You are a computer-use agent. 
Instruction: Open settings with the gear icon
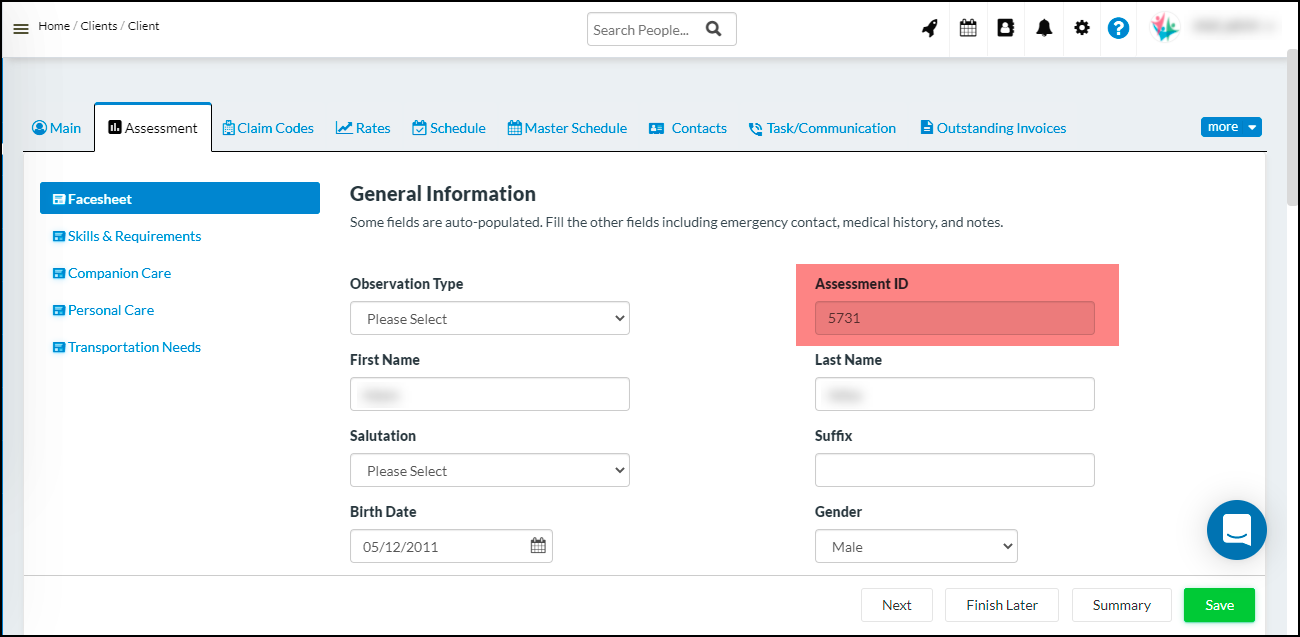tap(1082, 28)
